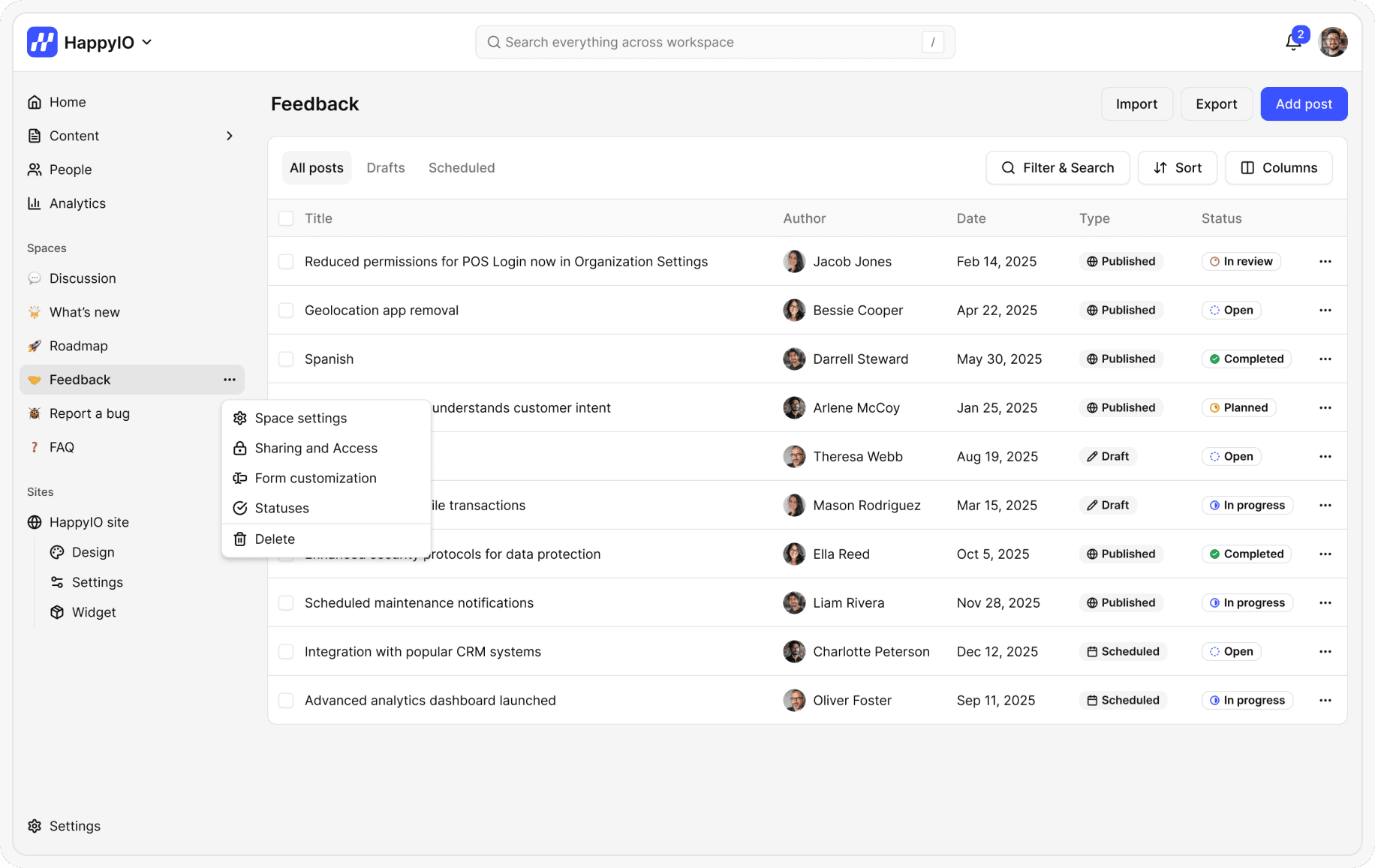Screen dimensions: 1375x868
Task: Click the Date column header
Action: [971, 218]
